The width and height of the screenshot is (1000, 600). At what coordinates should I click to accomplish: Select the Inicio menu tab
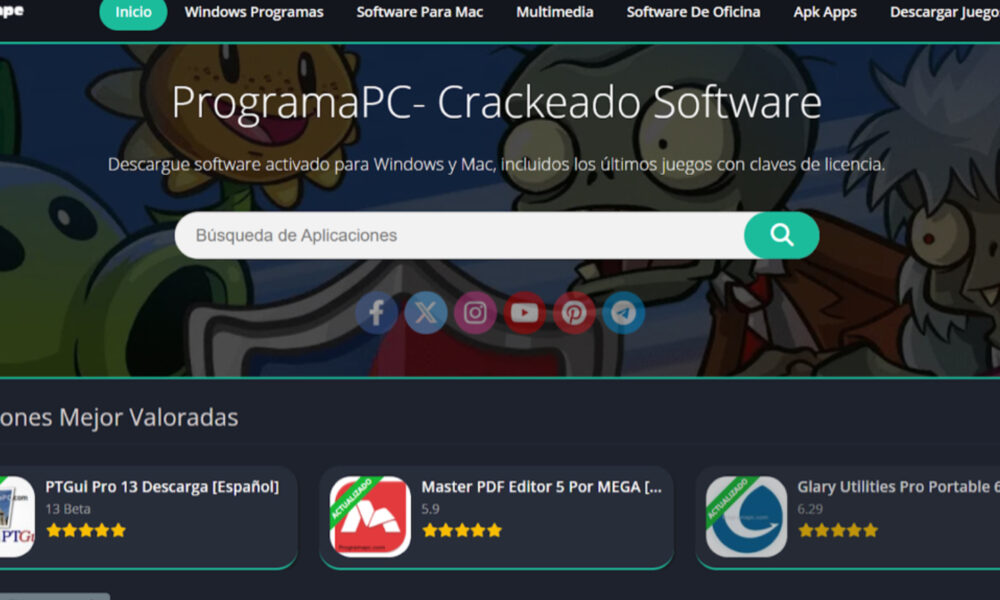click(x=133, y=12)
